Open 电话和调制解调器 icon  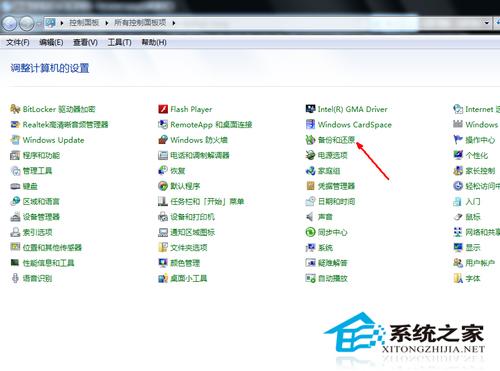pyautogui.click(x=163, y=155)
